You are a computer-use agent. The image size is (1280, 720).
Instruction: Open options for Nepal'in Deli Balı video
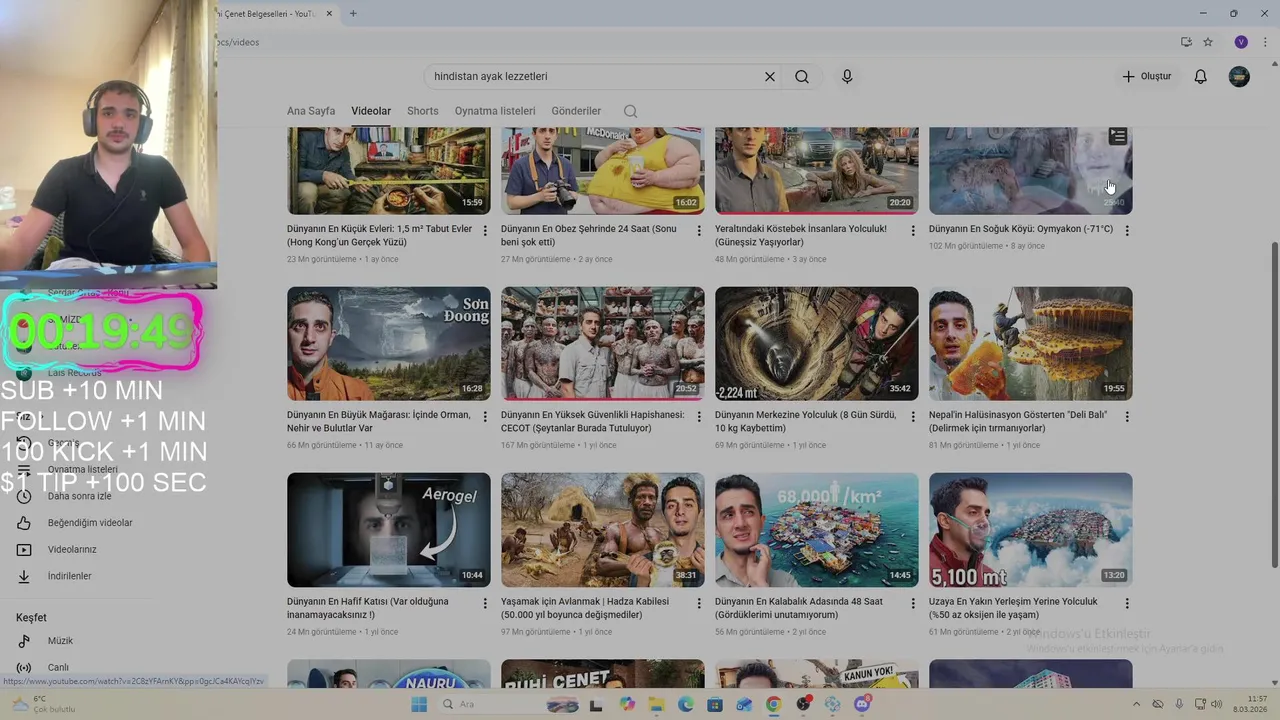pyautogui.click(x=1127, y=416)
